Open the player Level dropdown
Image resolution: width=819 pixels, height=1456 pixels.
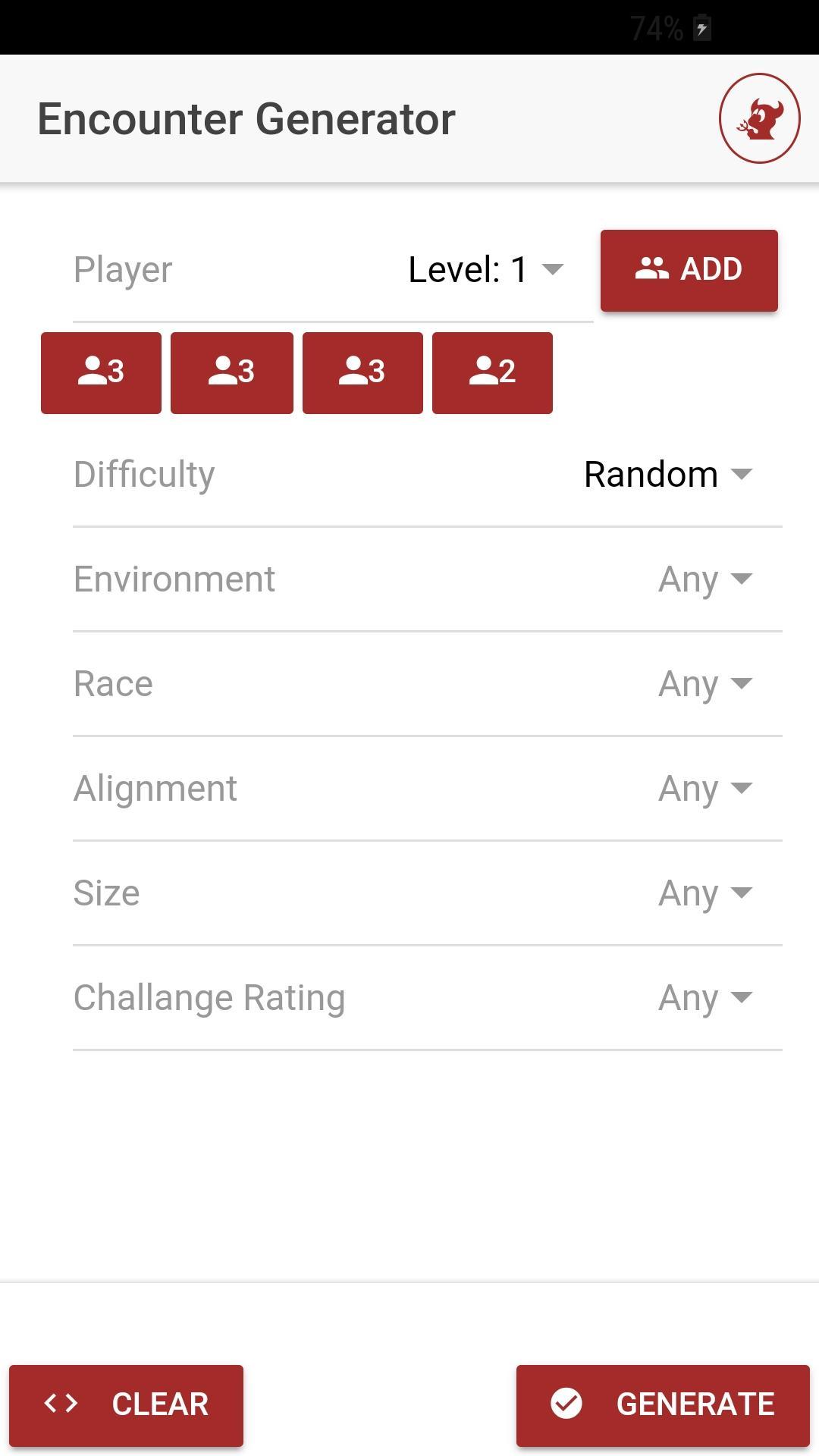coord(485,270)
